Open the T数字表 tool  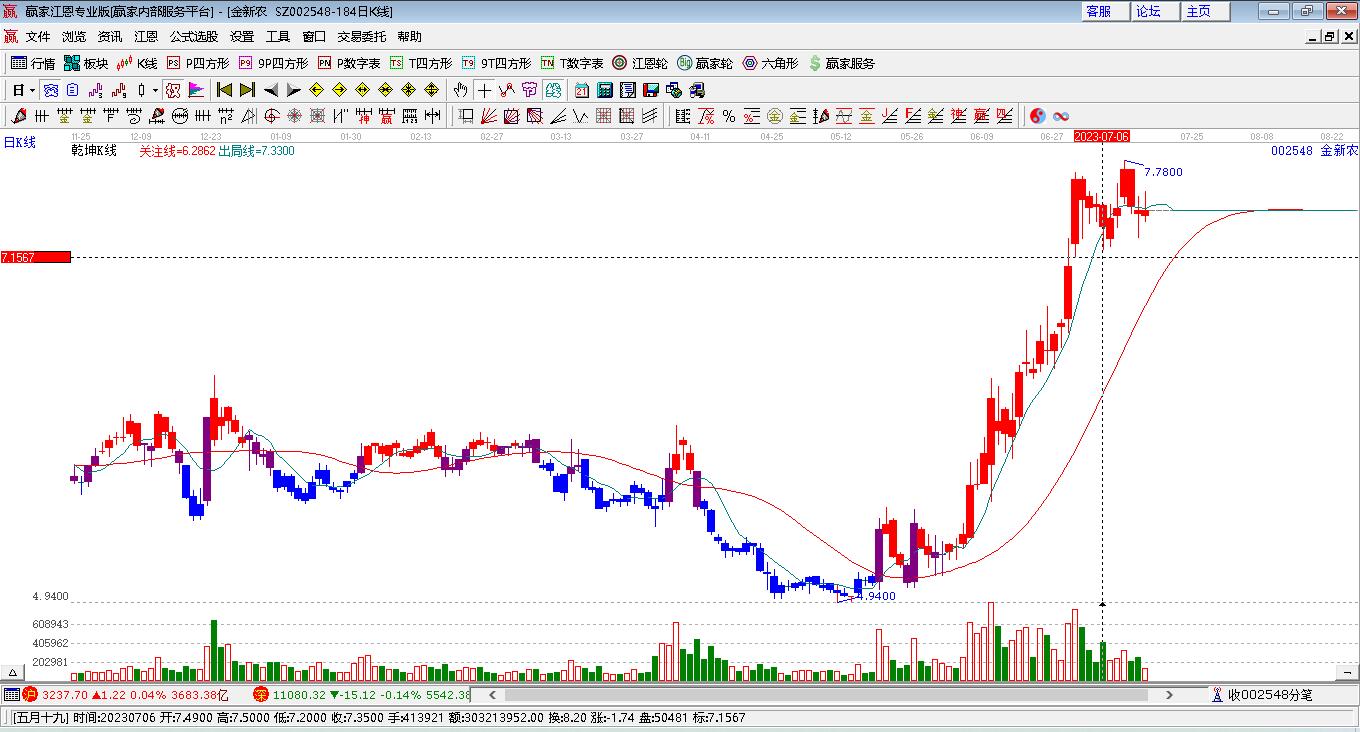[572, 63]
